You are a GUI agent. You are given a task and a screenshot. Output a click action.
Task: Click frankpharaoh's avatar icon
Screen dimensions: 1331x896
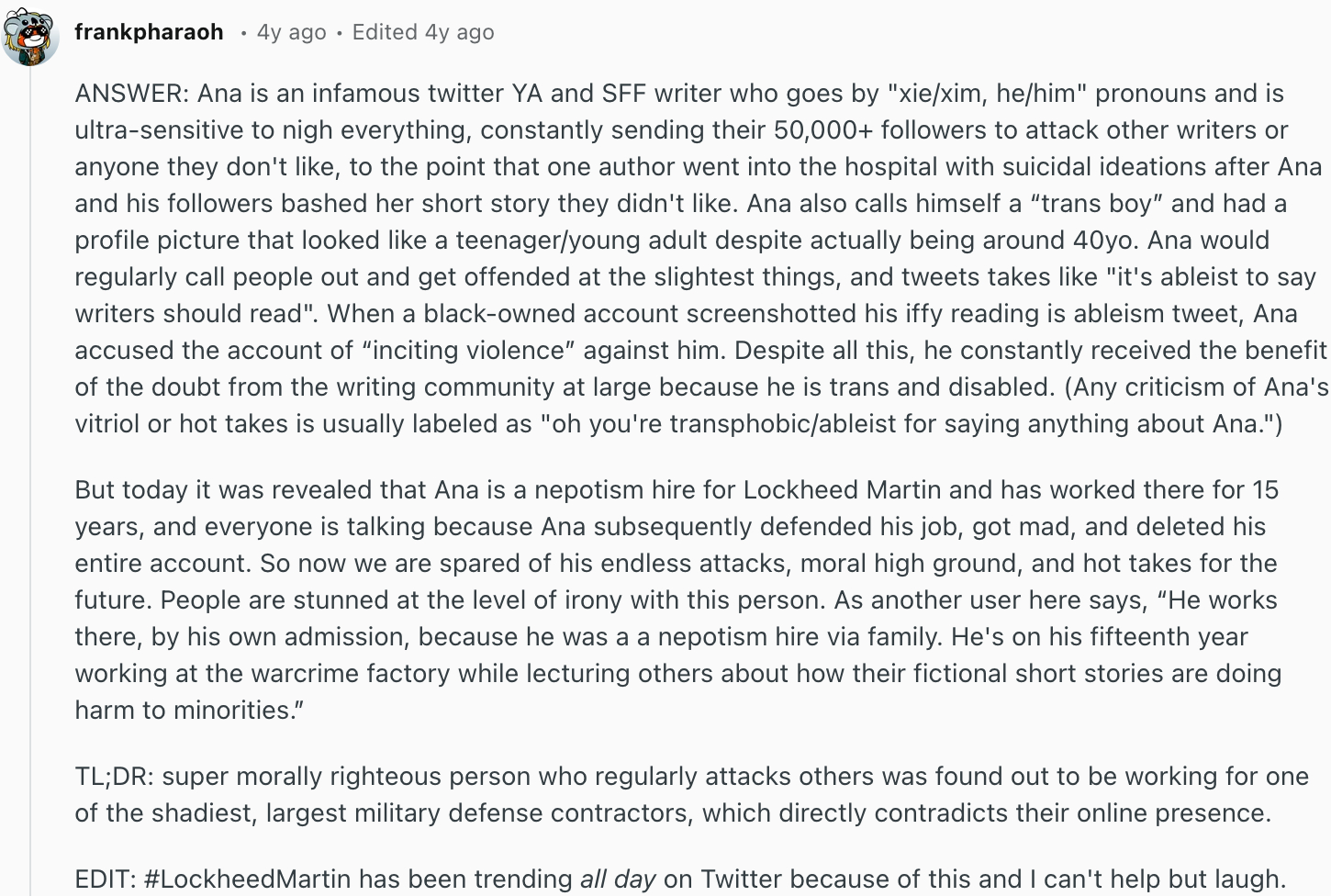point(31,34)
